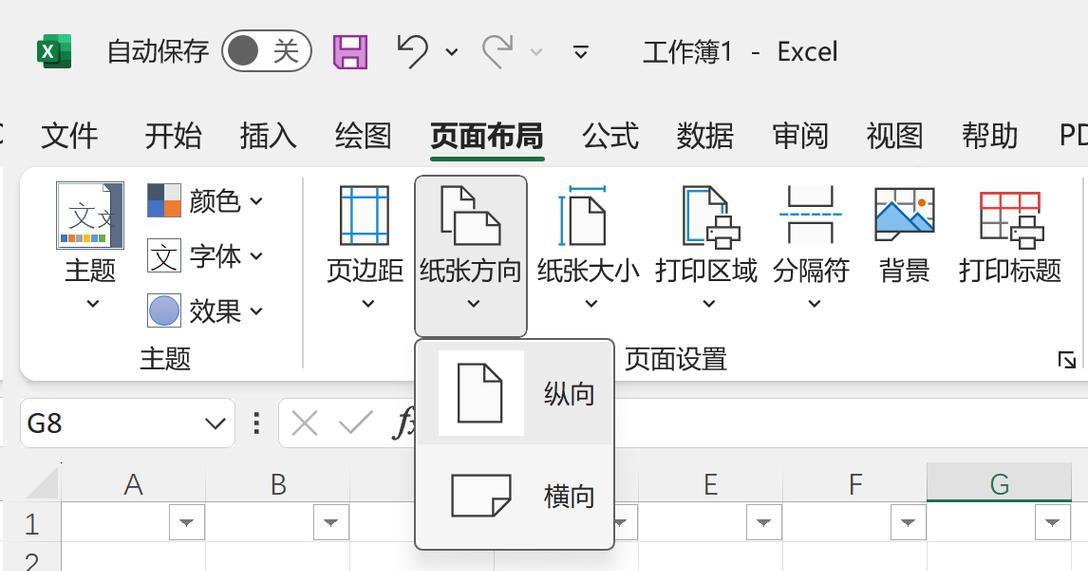Select column F header
The width and height of the screenshot is (1088, 571).
tap(855, 484)
